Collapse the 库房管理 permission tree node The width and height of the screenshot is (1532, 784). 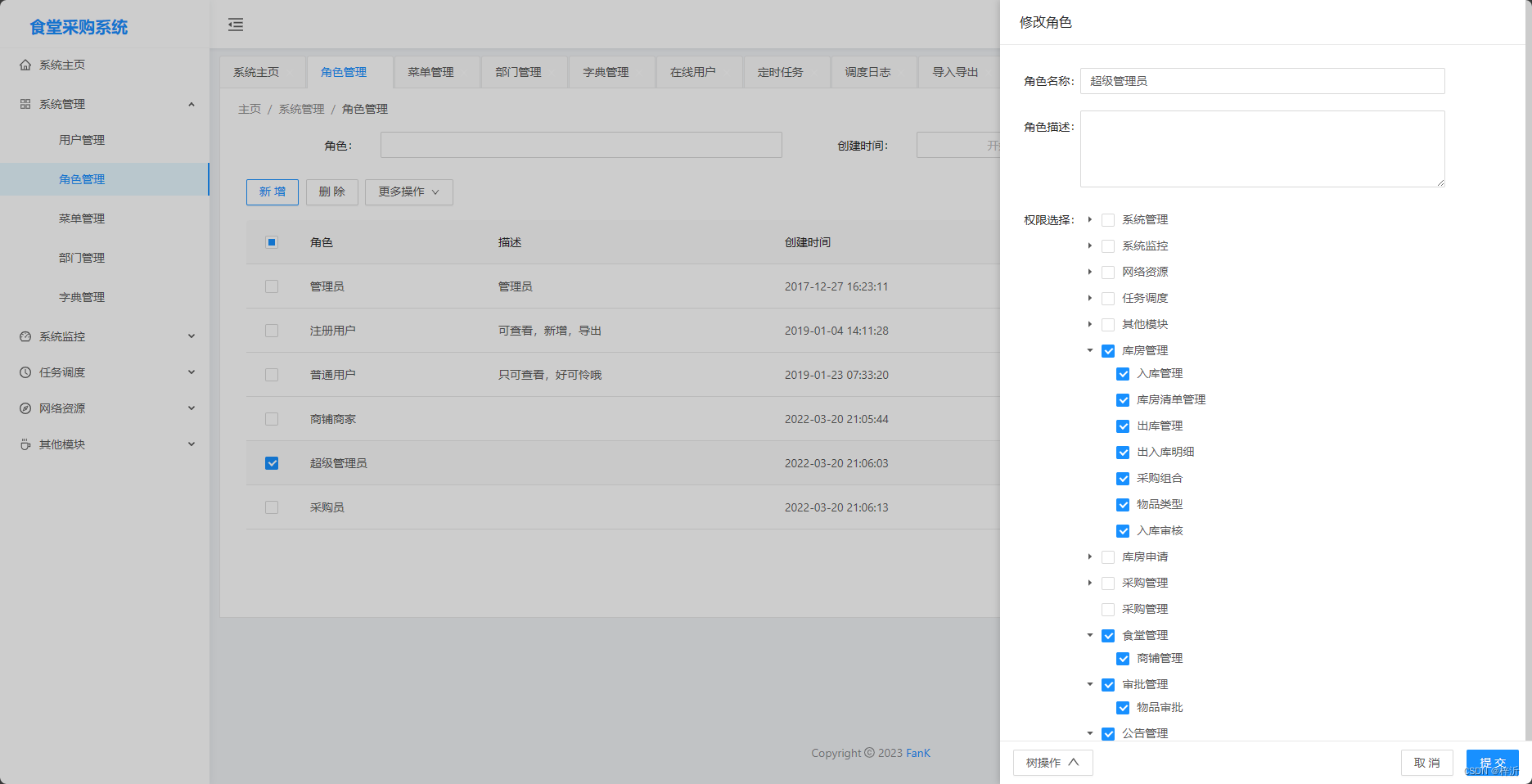click(1090, 350)
